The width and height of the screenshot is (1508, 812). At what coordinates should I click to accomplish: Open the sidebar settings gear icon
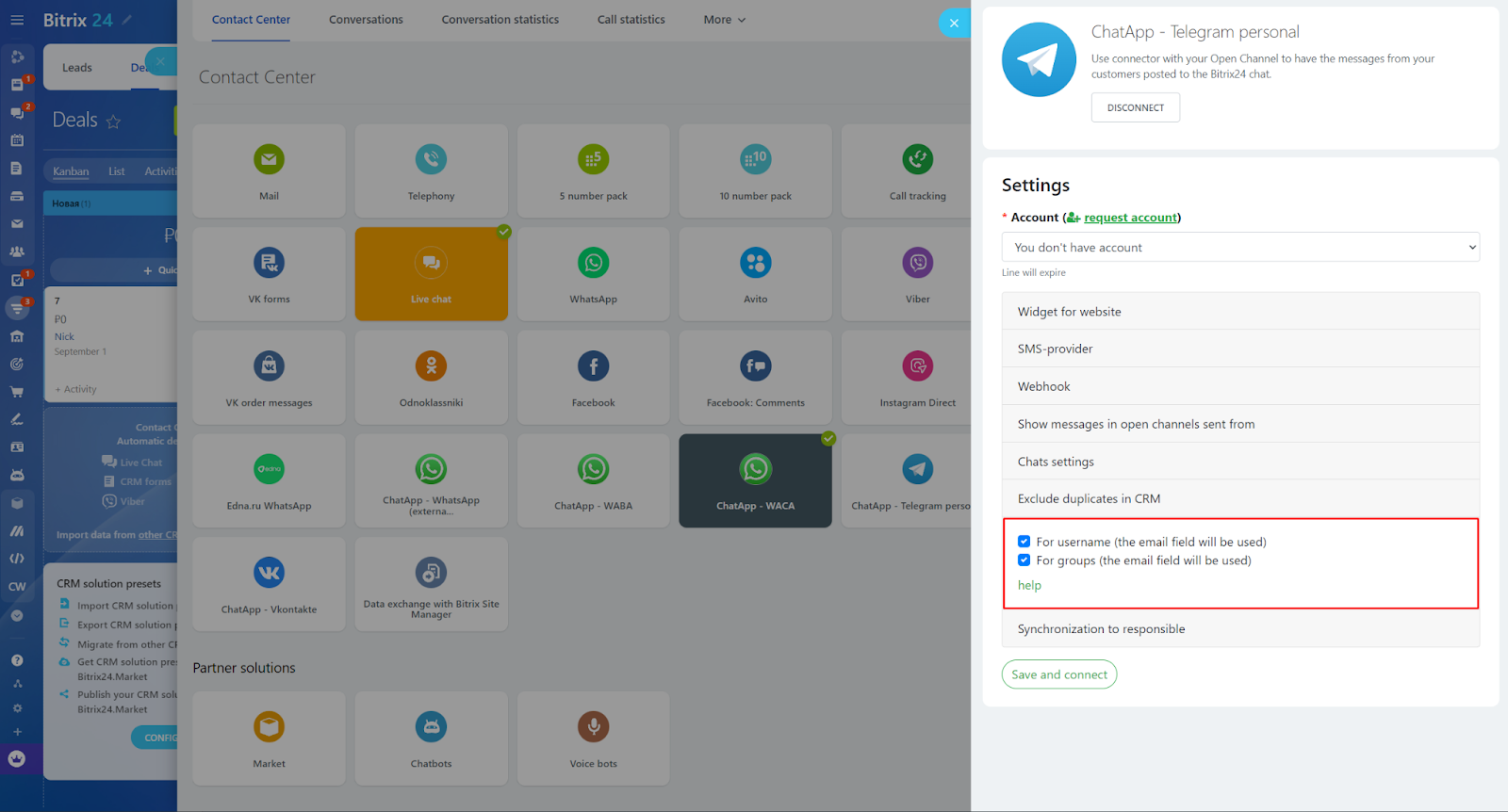[x=17, y=708]
